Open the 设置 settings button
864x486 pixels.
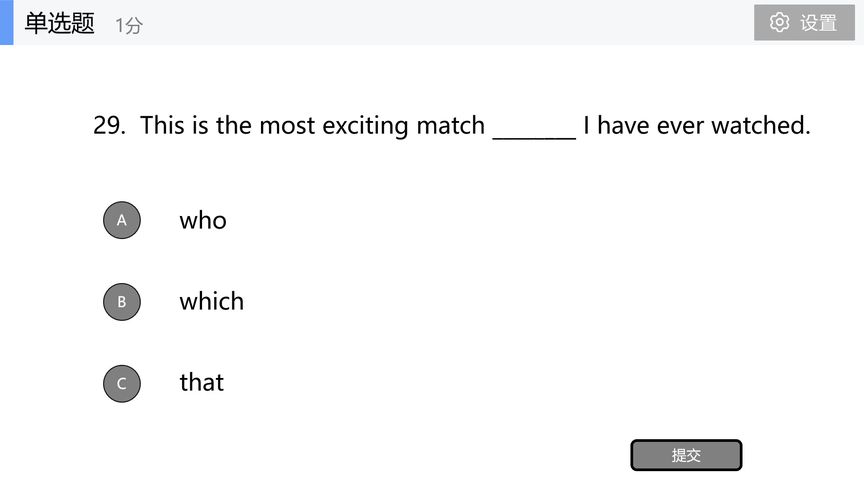click(x=804, y=23)
